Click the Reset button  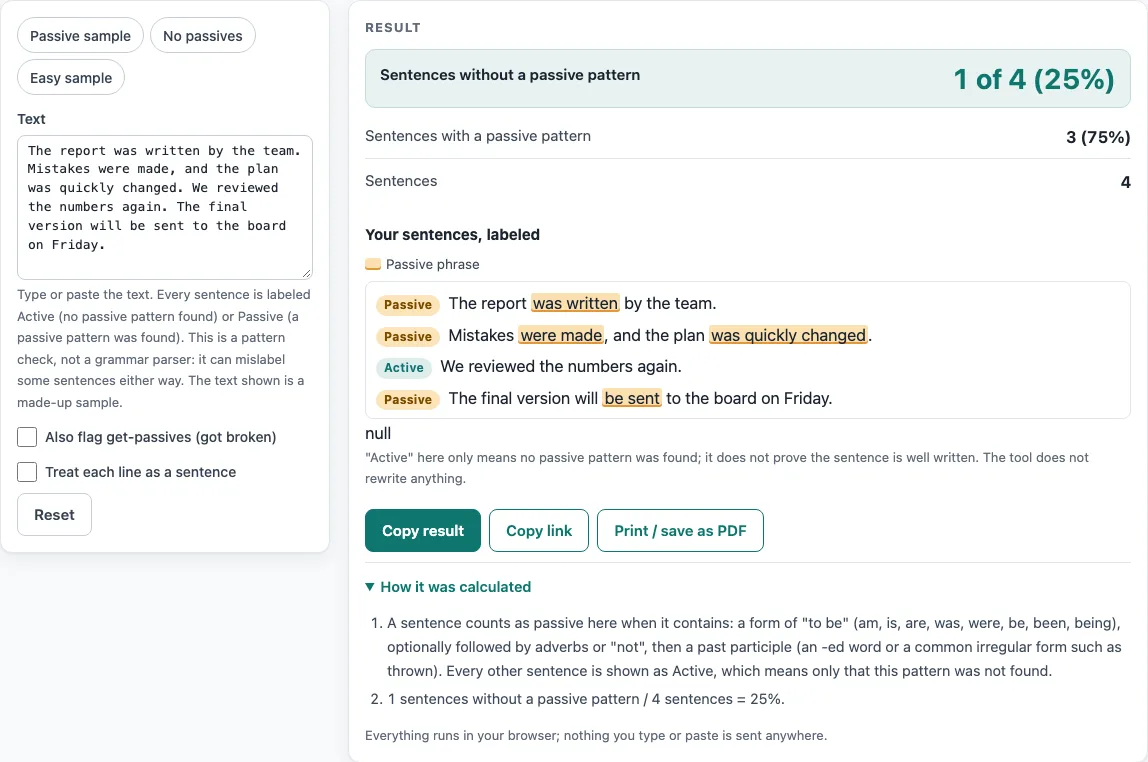tap(54, 515)
